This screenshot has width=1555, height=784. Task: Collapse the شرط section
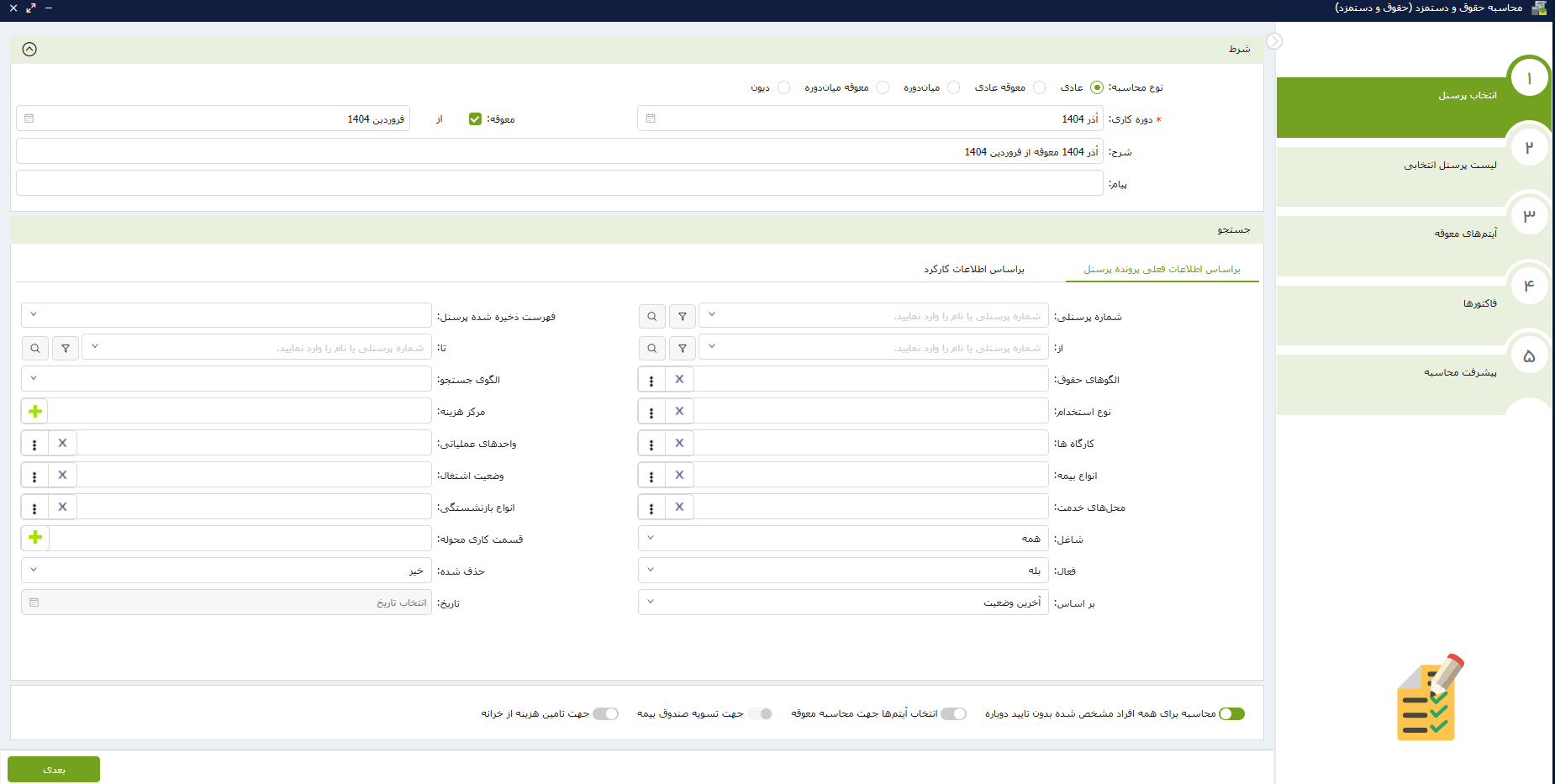click(x=29, y=50)
